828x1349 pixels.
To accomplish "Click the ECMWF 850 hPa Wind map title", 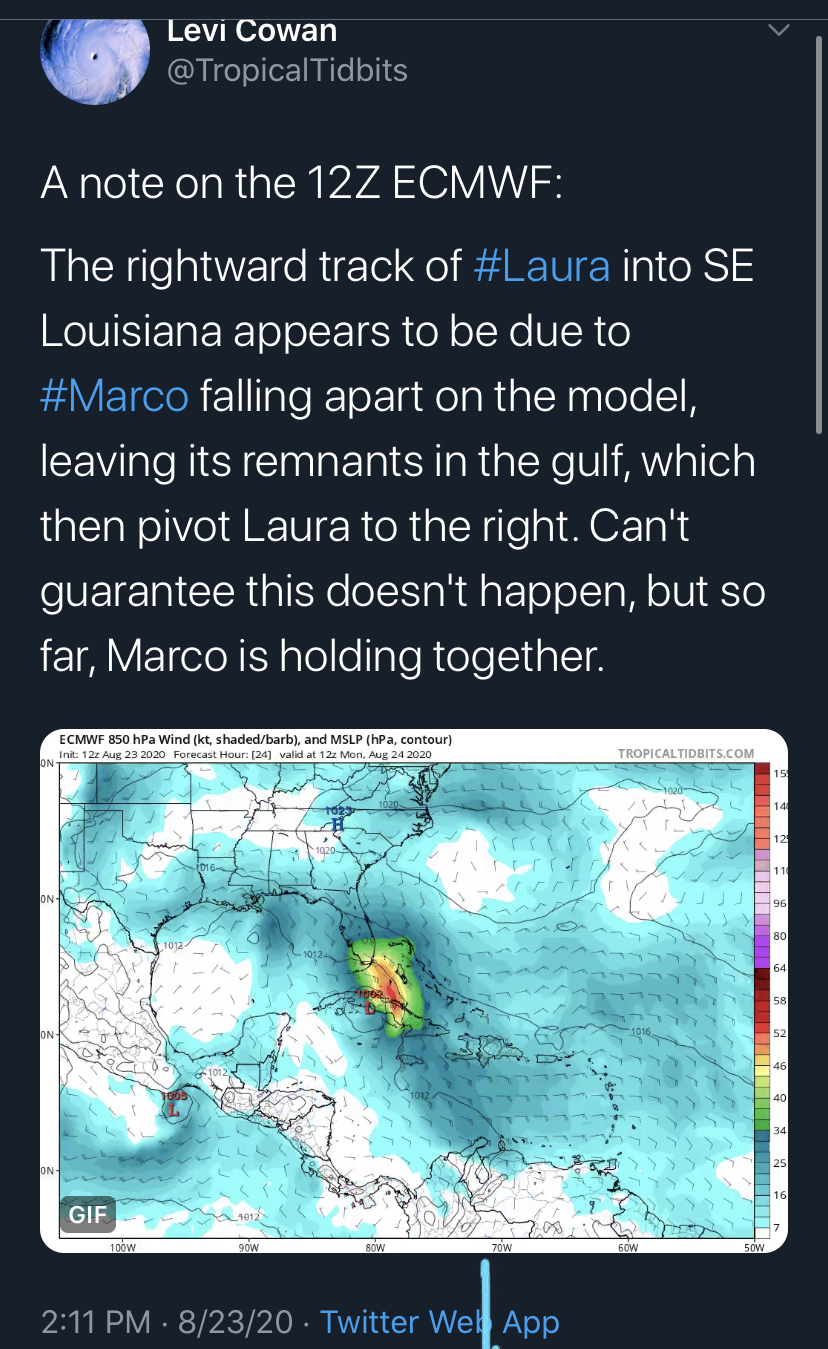I will coord(255,740).
